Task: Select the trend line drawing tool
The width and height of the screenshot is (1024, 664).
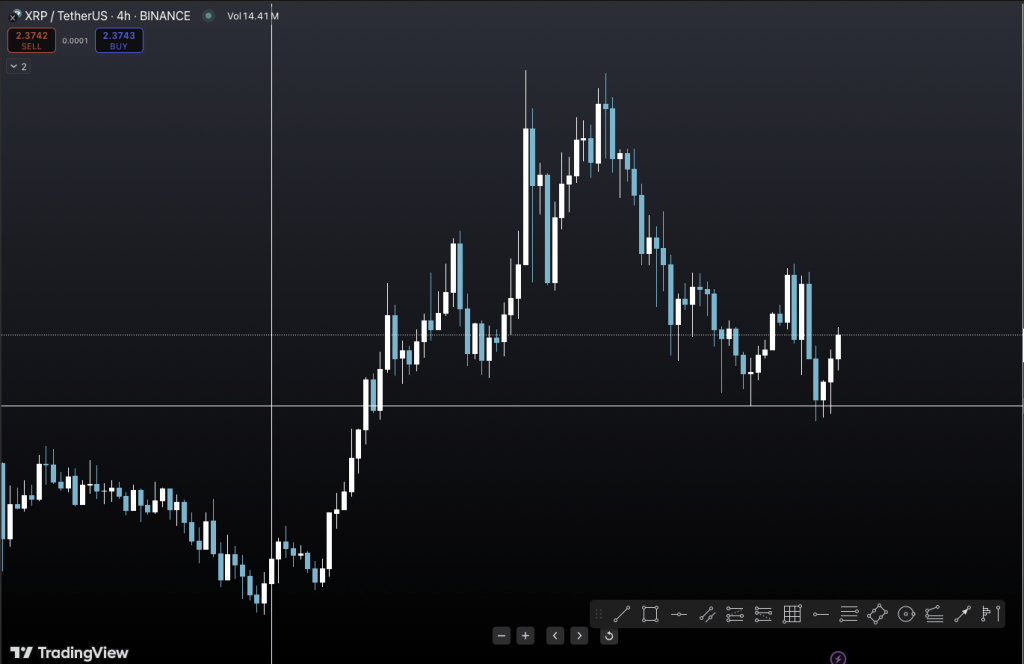Action: pyautogui.click(x=621, y=614)
